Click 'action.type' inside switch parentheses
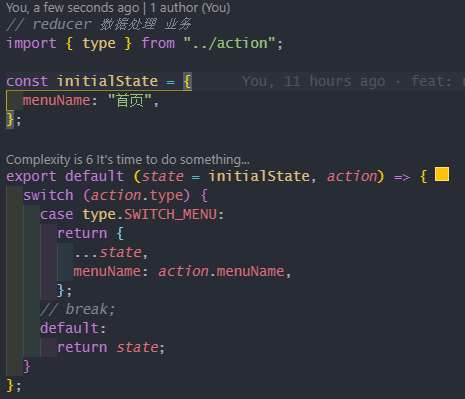465x399 pixels. [x=137, y=195]
